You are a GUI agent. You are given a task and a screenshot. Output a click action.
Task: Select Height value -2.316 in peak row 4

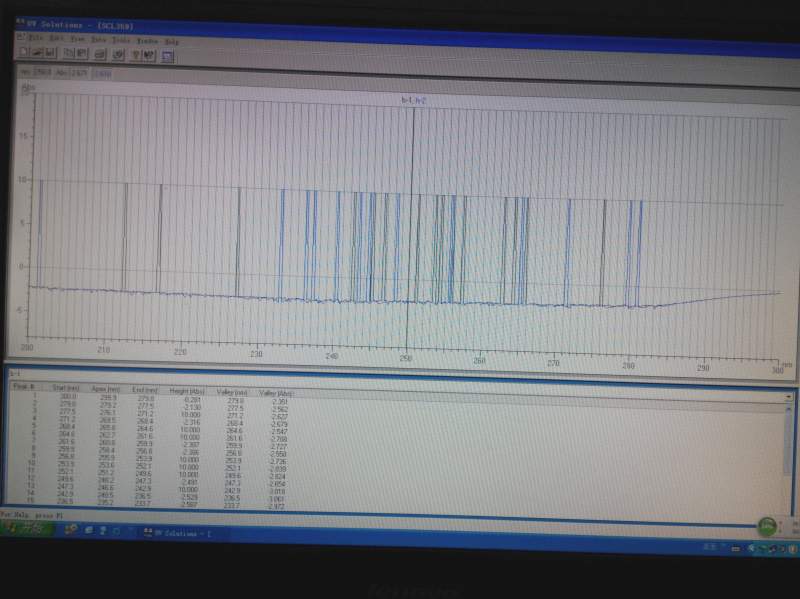(191, 422)
